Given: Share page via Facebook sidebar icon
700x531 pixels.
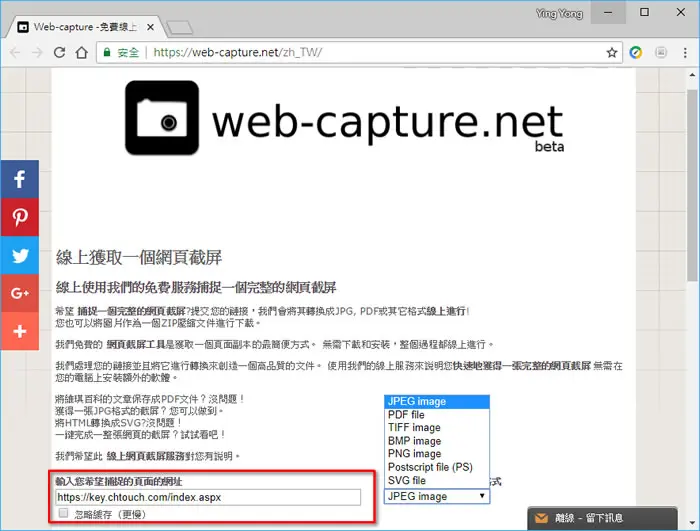Looking at the screenshot, I should (20, 179).
